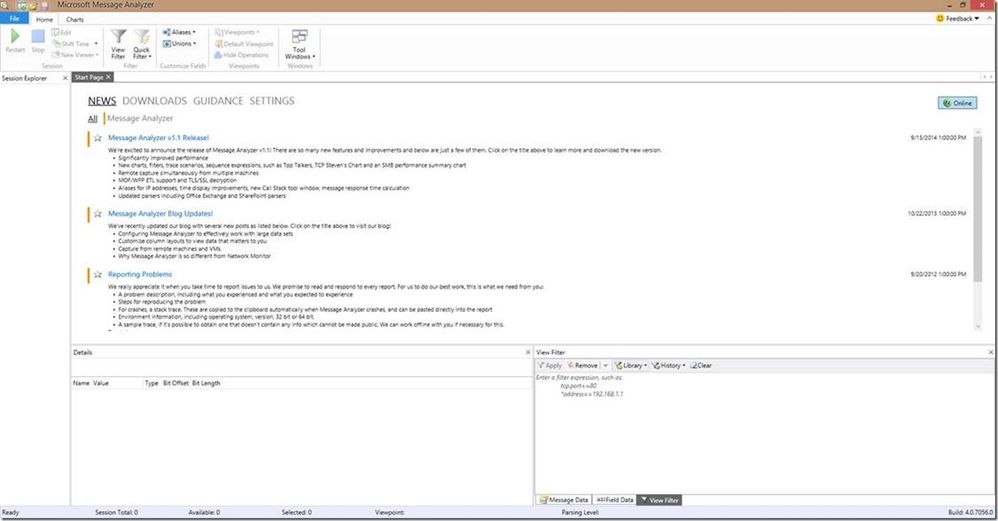Image resolution: width=998 pixels, height=521 pixels.
Task: Click the 'Build: 4.0.7056.0' status text
Action: pos(970,512)
